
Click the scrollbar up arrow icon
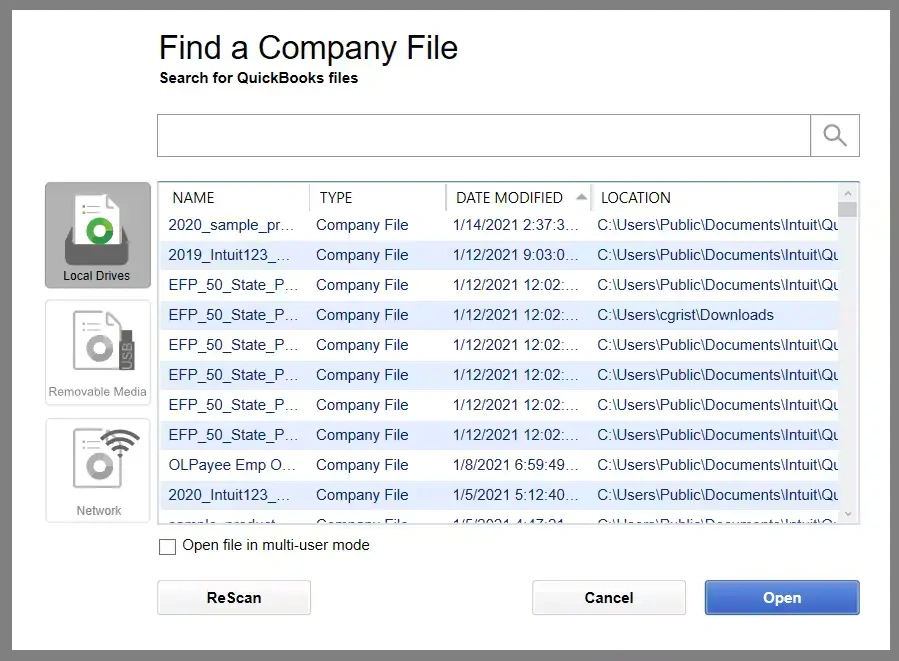[x=848, y=193]
